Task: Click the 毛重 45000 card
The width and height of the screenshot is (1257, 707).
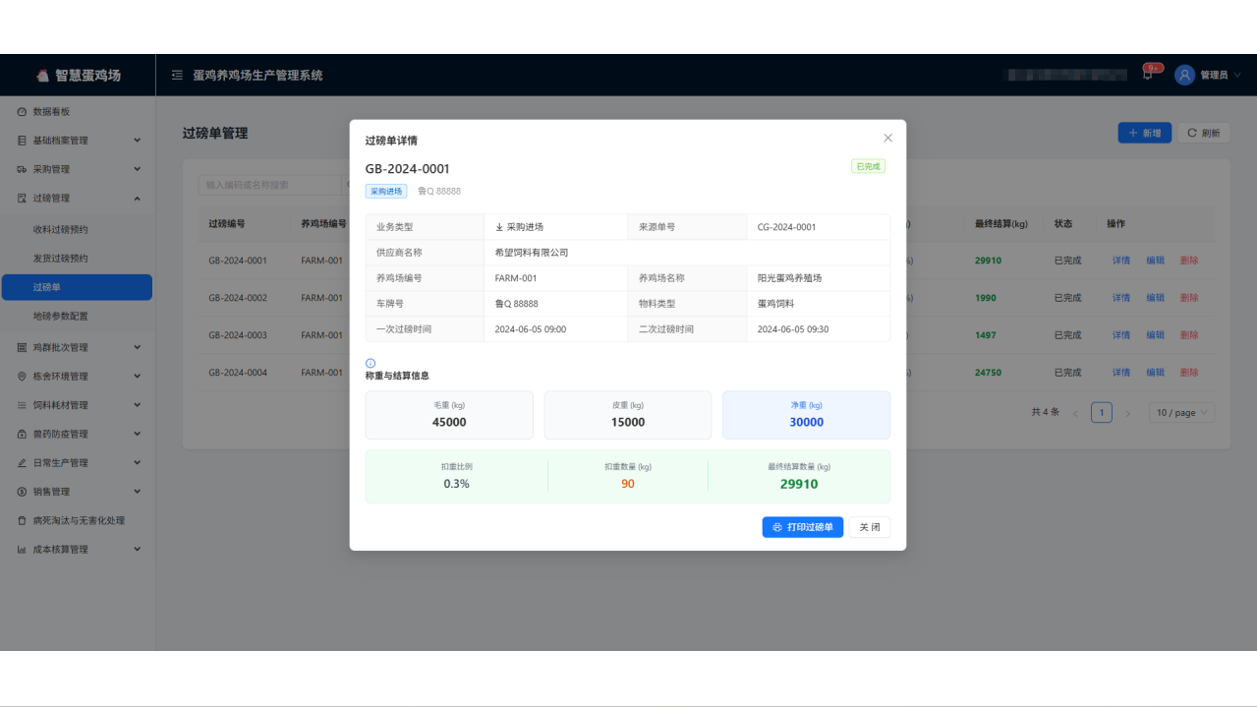Action: point(449,415)
